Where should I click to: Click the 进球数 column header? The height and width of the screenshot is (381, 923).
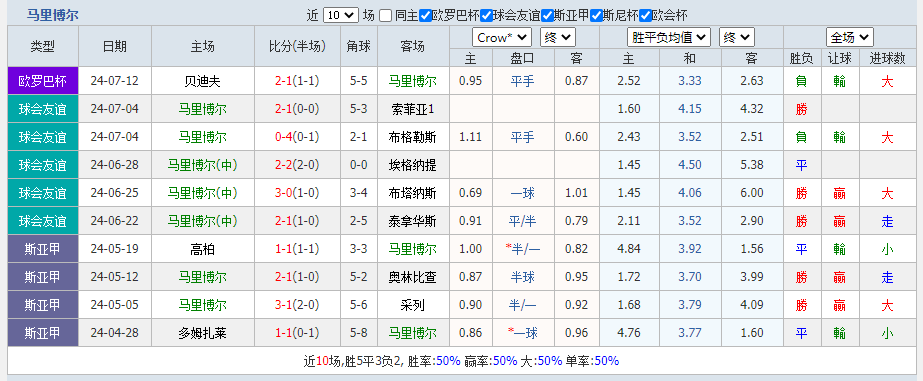(887, 58)
